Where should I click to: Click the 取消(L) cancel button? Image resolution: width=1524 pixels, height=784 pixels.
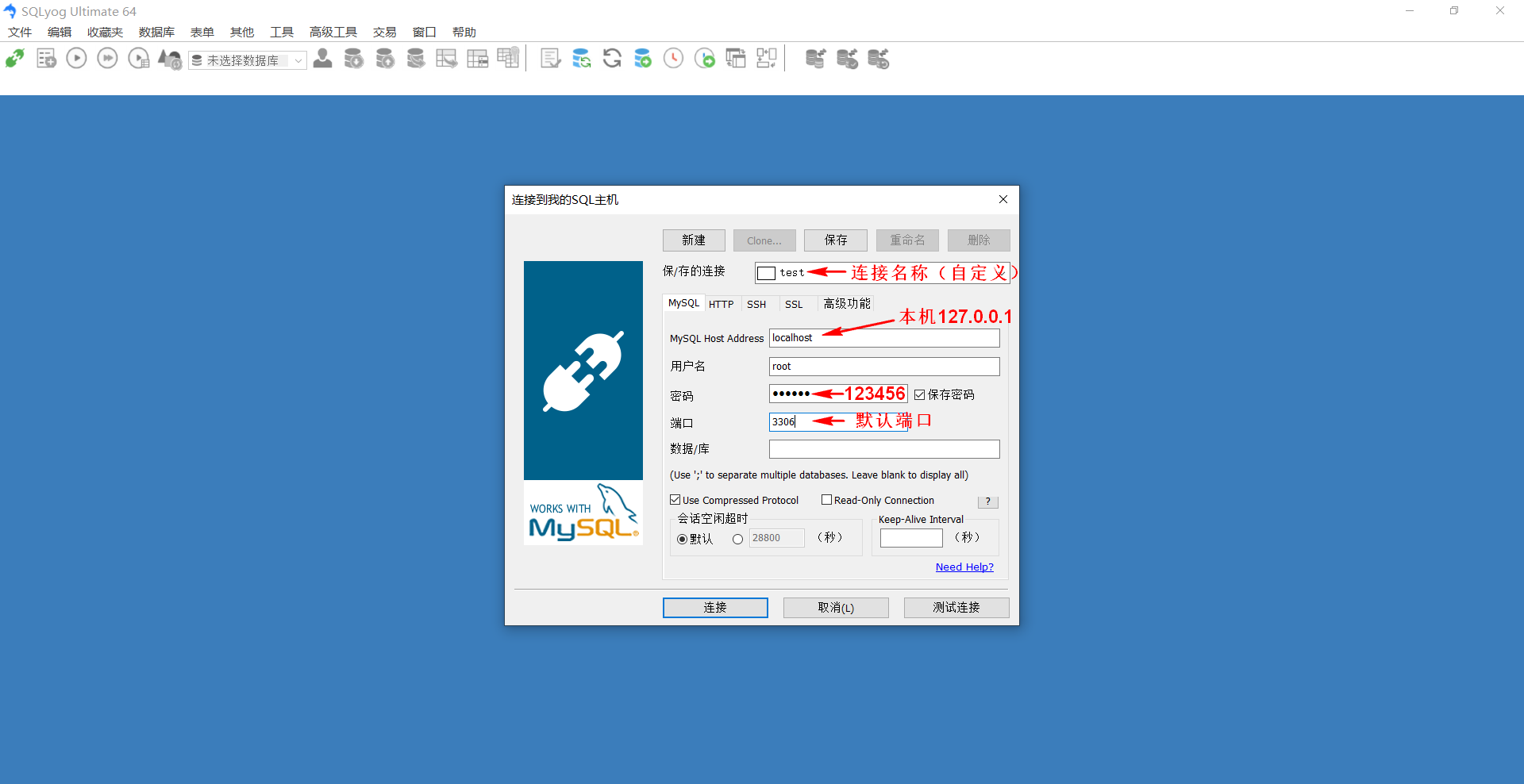(x=836, y=608)
